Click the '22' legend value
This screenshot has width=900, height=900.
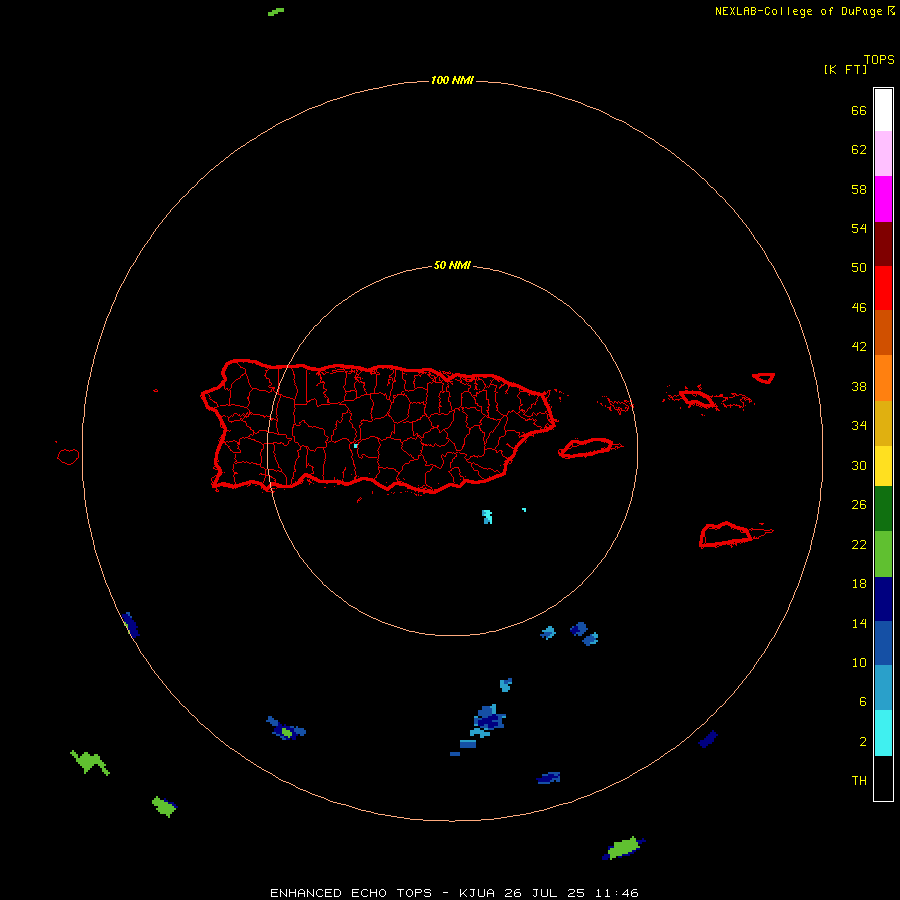tap(859, 544)
